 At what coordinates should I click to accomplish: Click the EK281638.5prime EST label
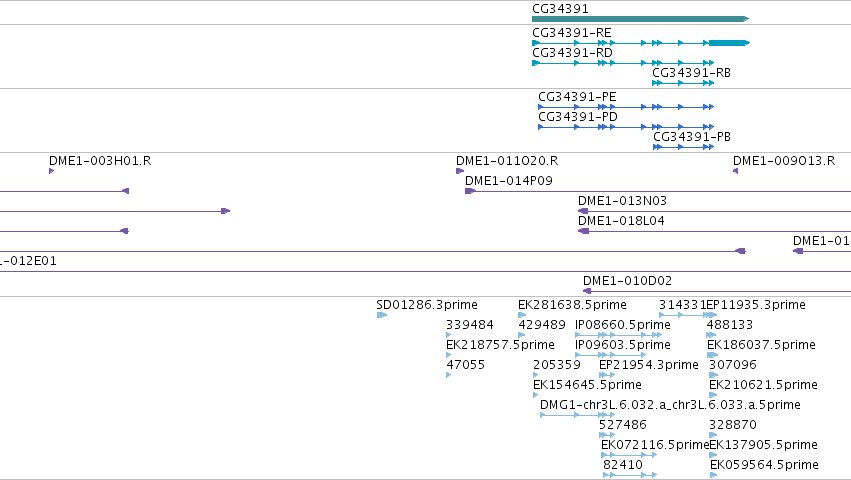572,305
